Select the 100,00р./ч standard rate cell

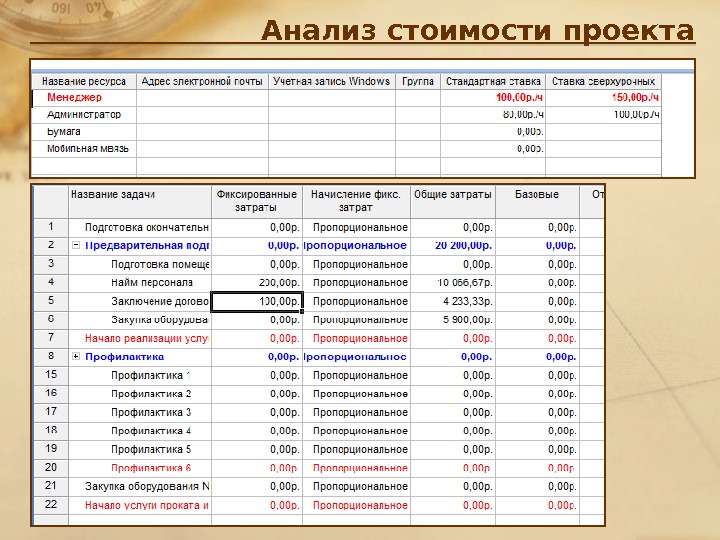click(493, 97)
